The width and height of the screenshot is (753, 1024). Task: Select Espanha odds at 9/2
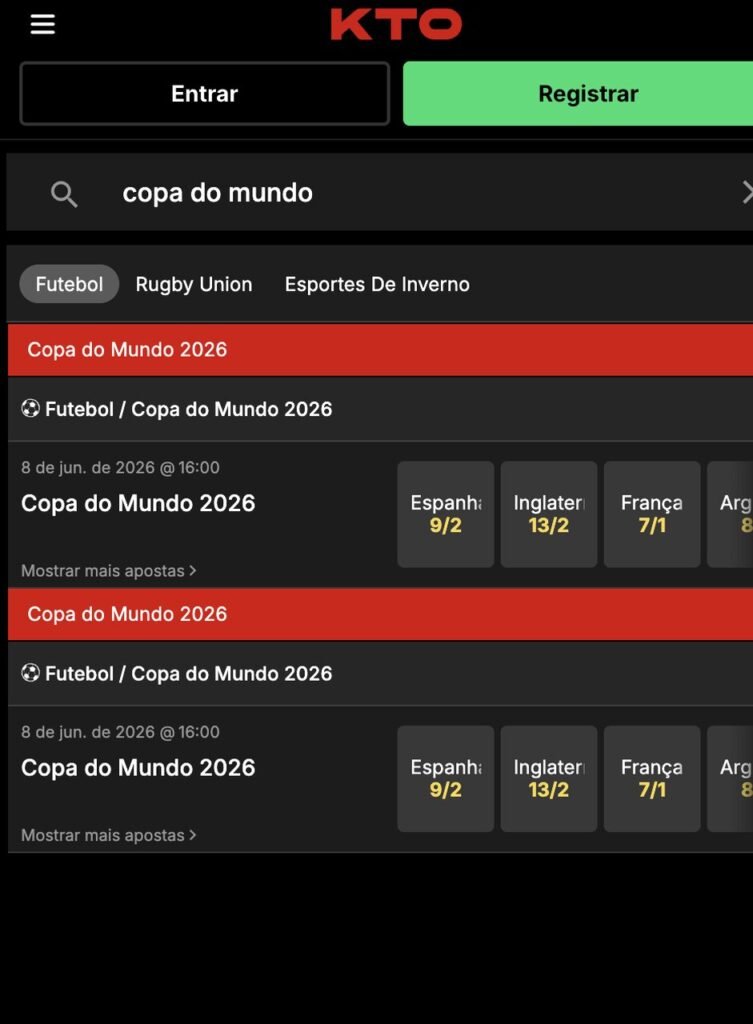445,514
